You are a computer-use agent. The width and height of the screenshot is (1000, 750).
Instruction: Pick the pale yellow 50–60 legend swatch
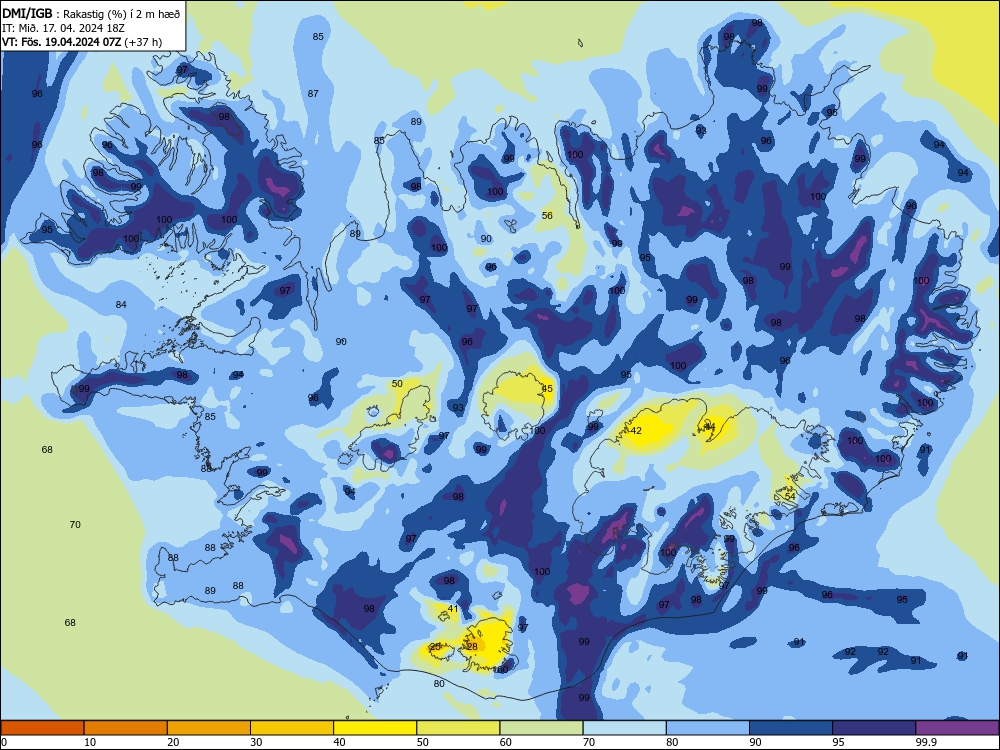459,728
